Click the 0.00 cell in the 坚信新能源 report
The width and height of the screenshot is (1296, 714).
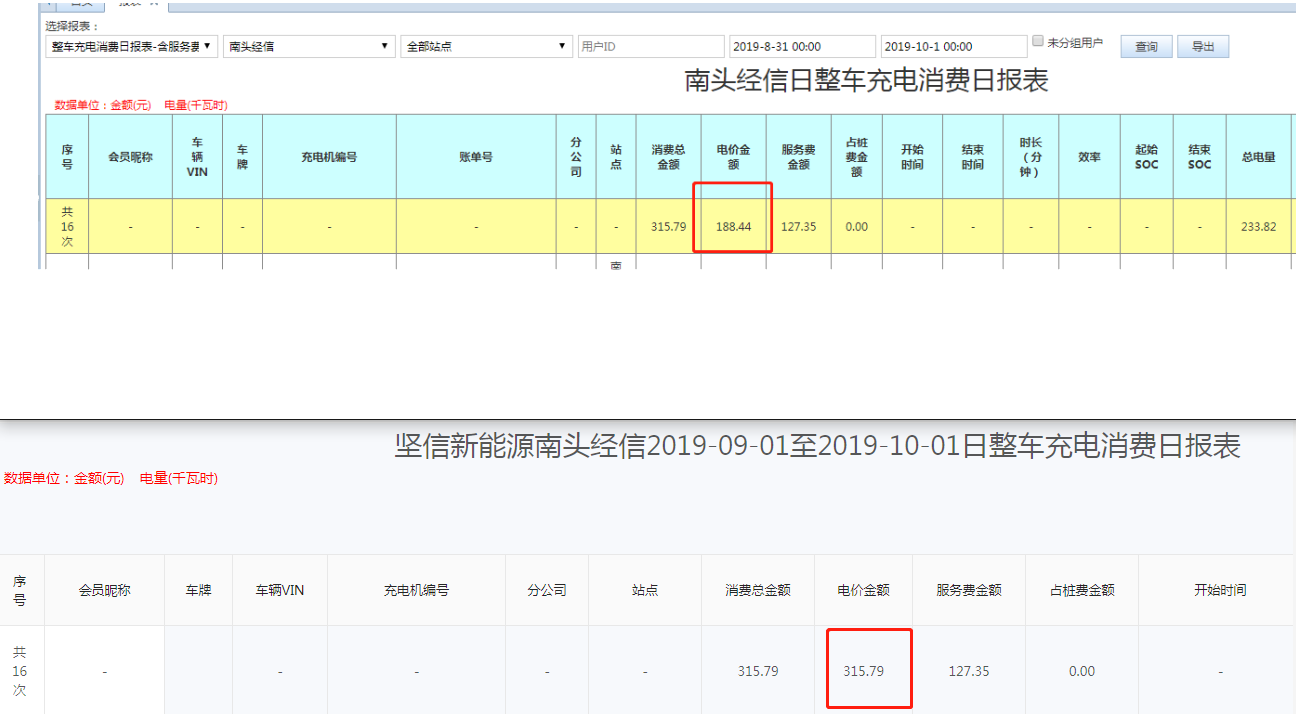click(x=1082, y=671)
